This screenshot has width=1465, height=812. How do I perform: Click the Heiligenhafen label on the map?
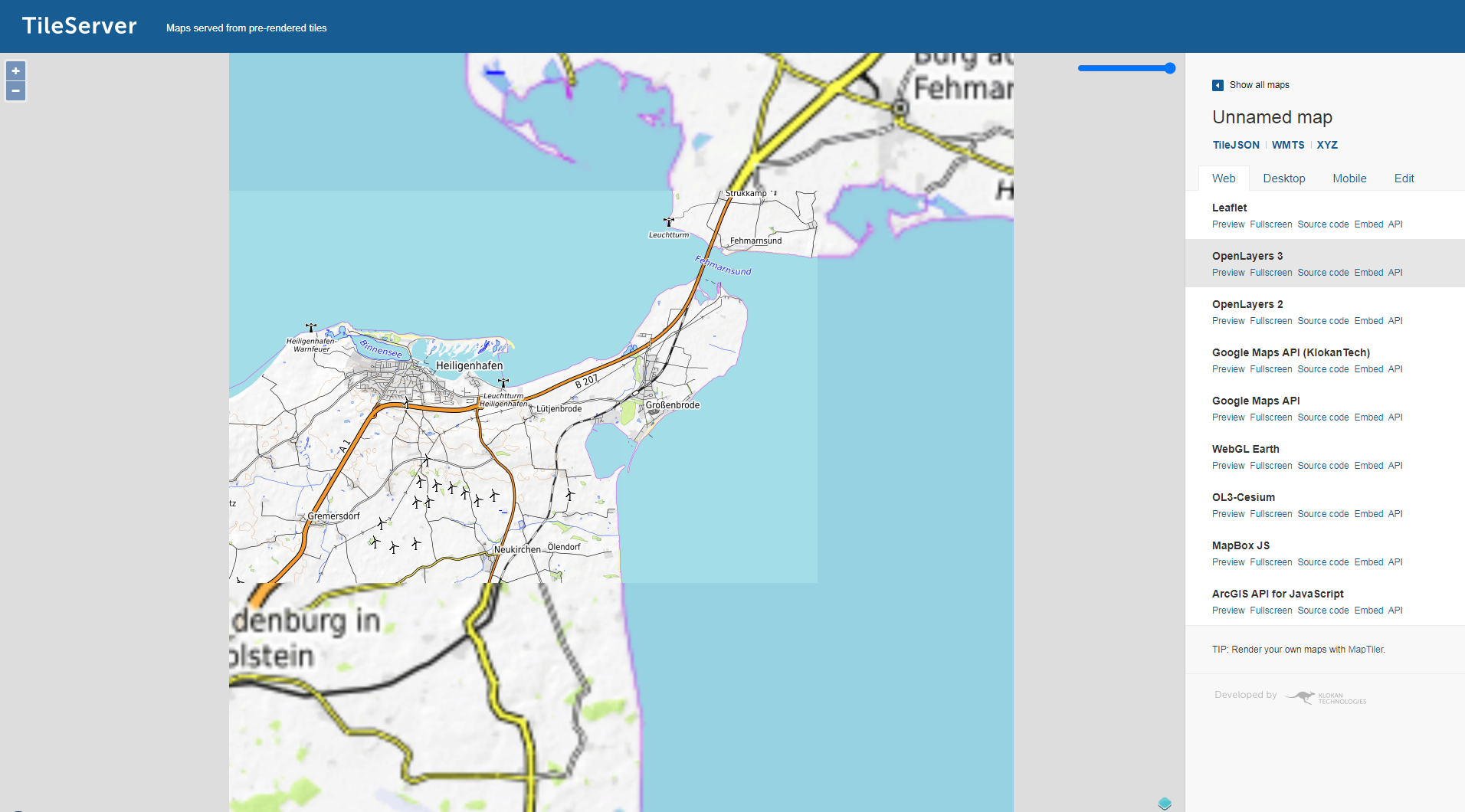pos(469,365)
